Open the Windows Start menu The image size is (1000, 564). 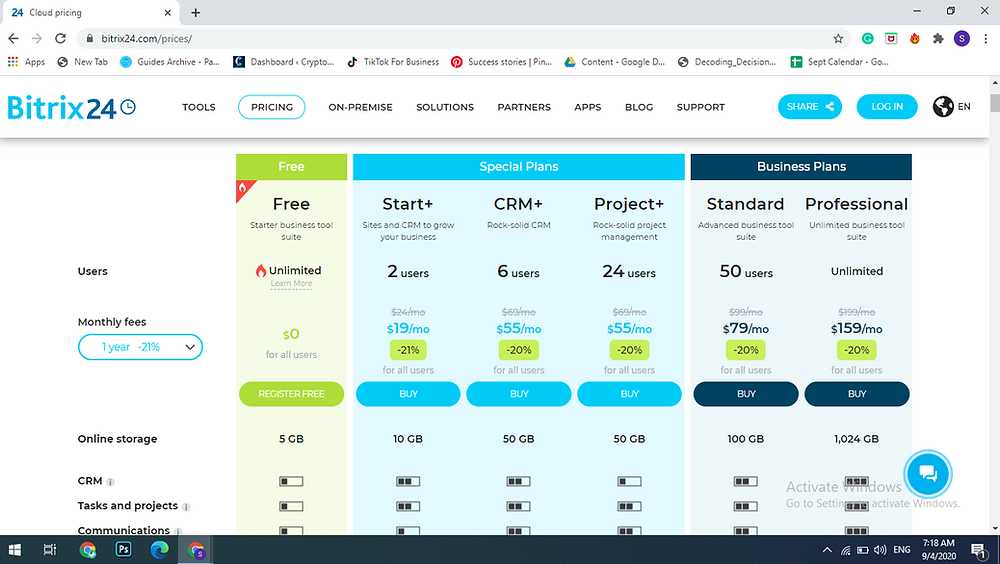(15, 549)
